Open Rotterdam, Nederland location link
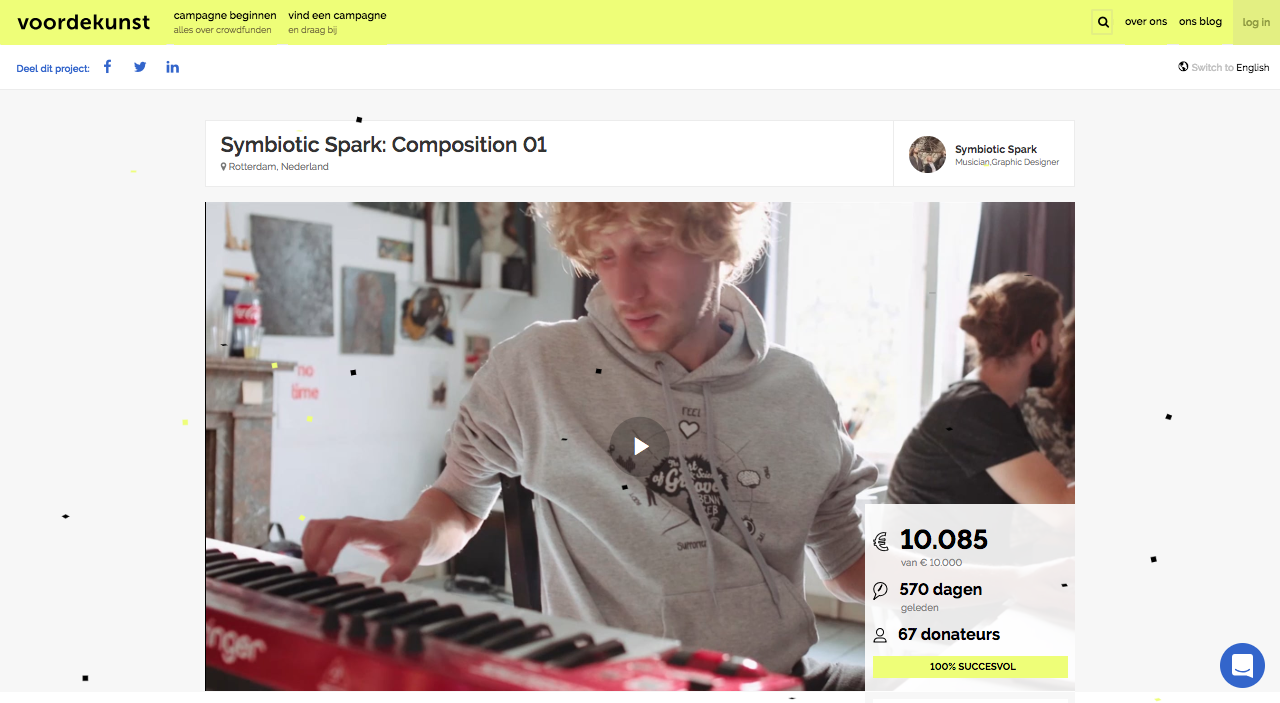The height and width of the screenshot is (703, 1280). (278, 167)
